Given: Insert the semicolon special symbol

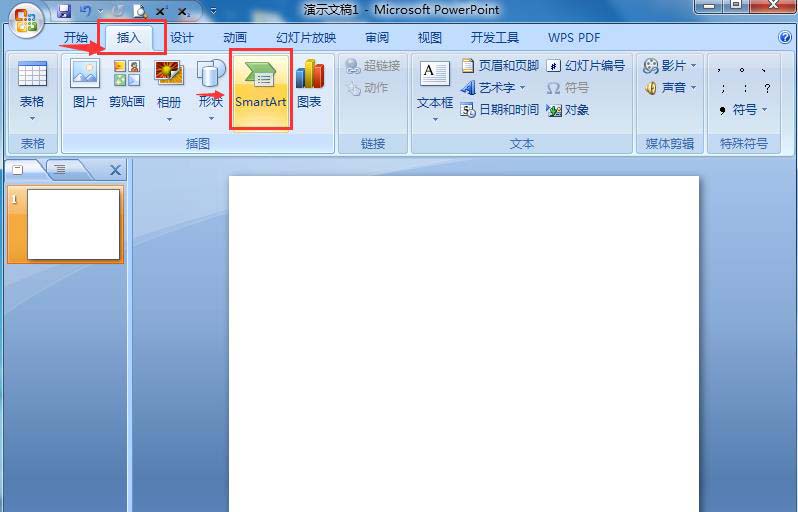Looking at the screenshot, I should coord(723,89).
